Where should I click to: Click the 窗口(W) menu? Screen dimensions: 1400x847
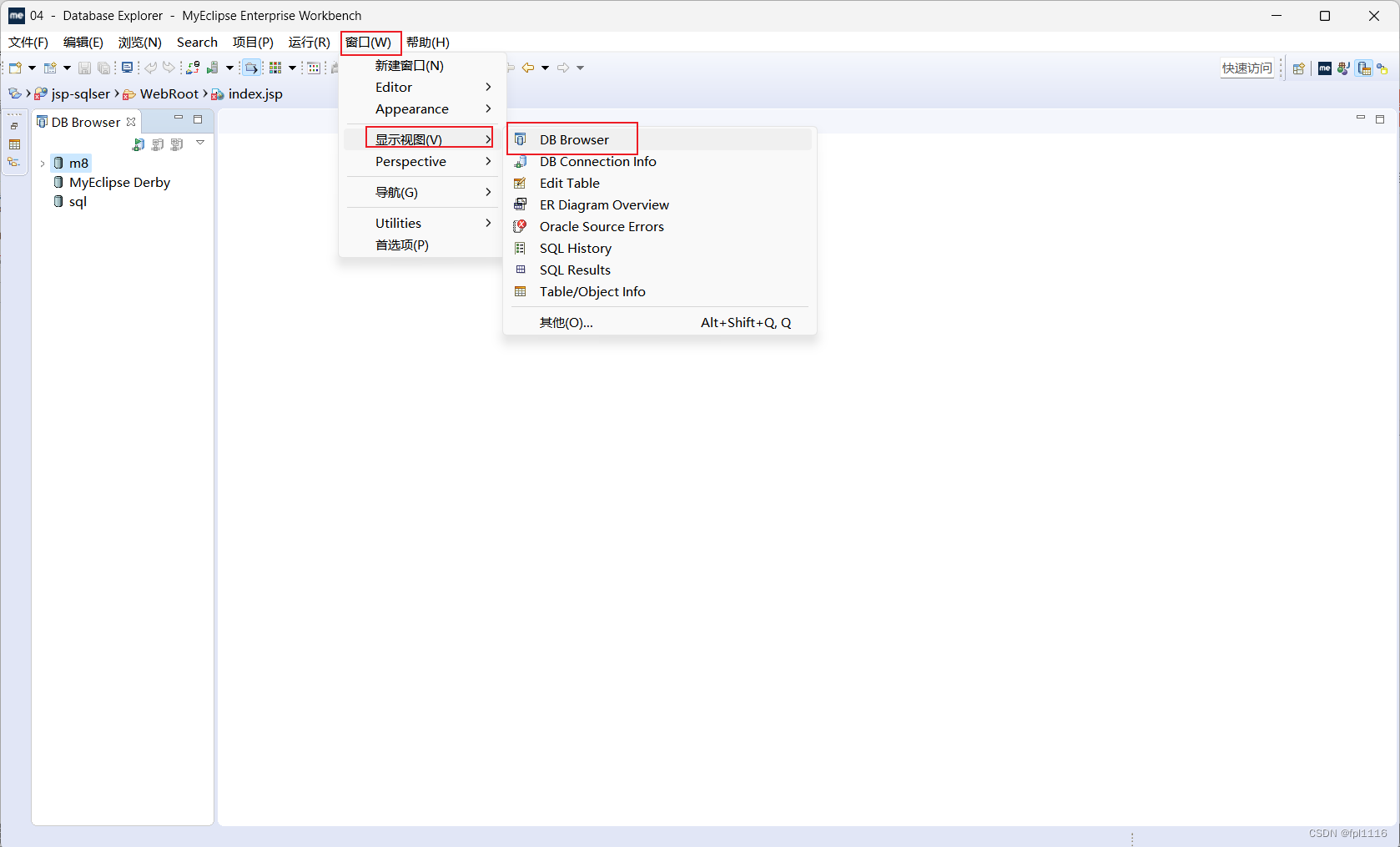pyautogui.click(x=369, y=43)
